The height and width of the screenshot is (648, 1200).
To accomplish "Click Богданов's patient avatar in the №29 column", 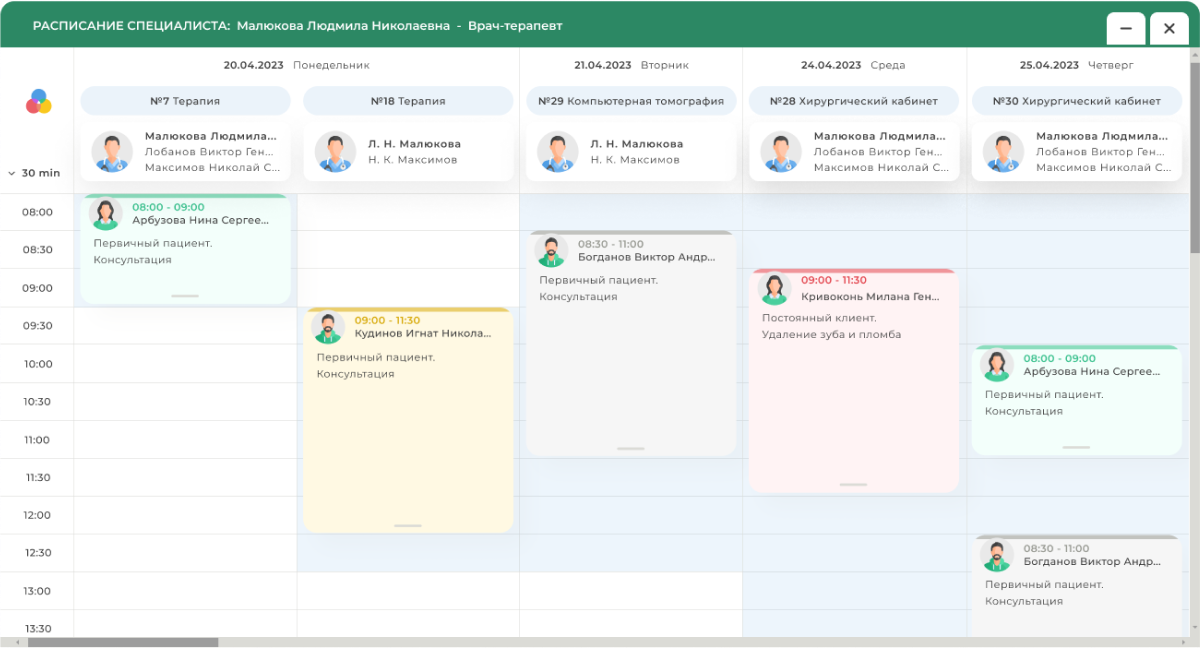I will 551,251.
